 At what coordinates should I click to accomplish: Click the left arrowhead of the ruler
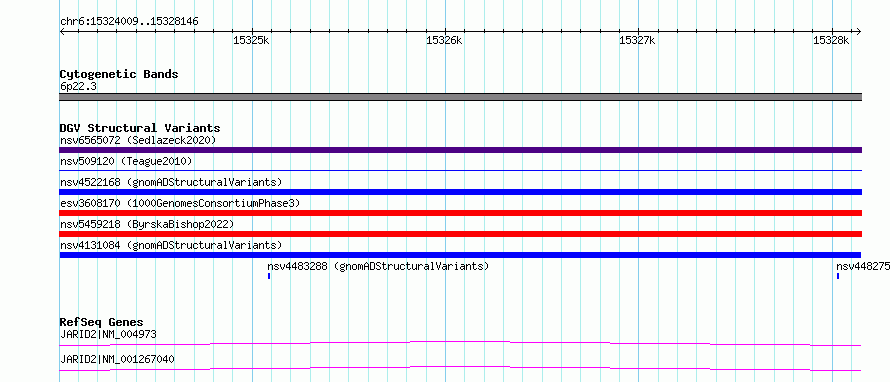click(62, 31)
